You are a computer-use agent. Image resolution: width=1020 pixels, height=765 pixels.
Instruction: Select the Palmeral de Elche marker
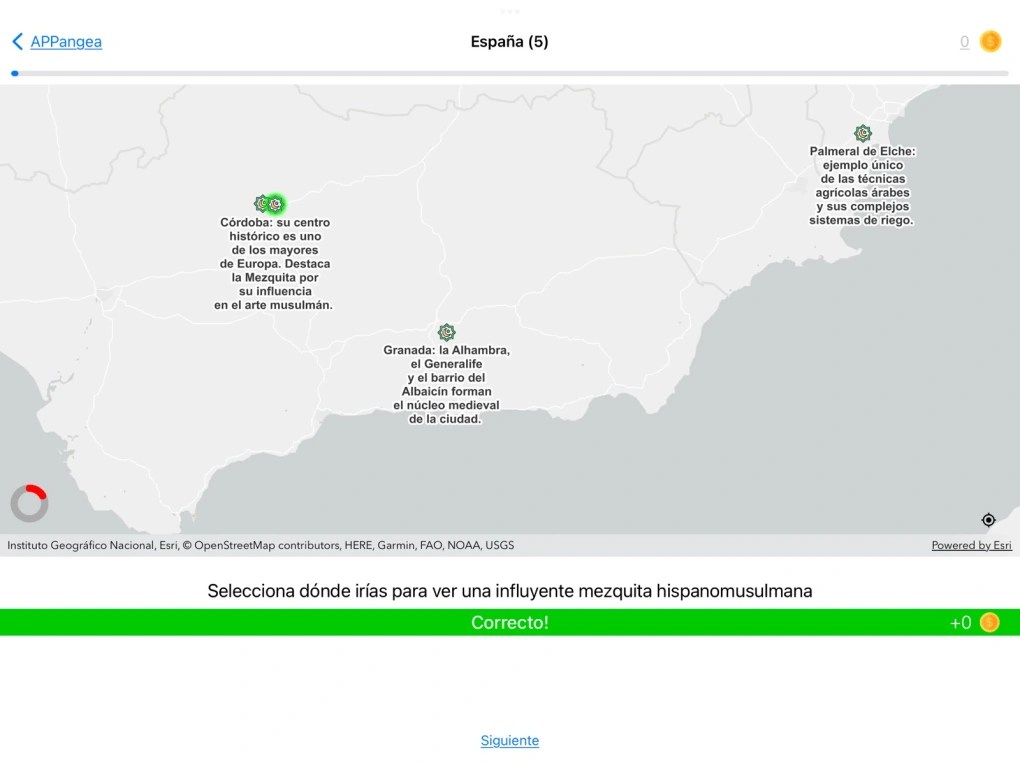(862, 133)
